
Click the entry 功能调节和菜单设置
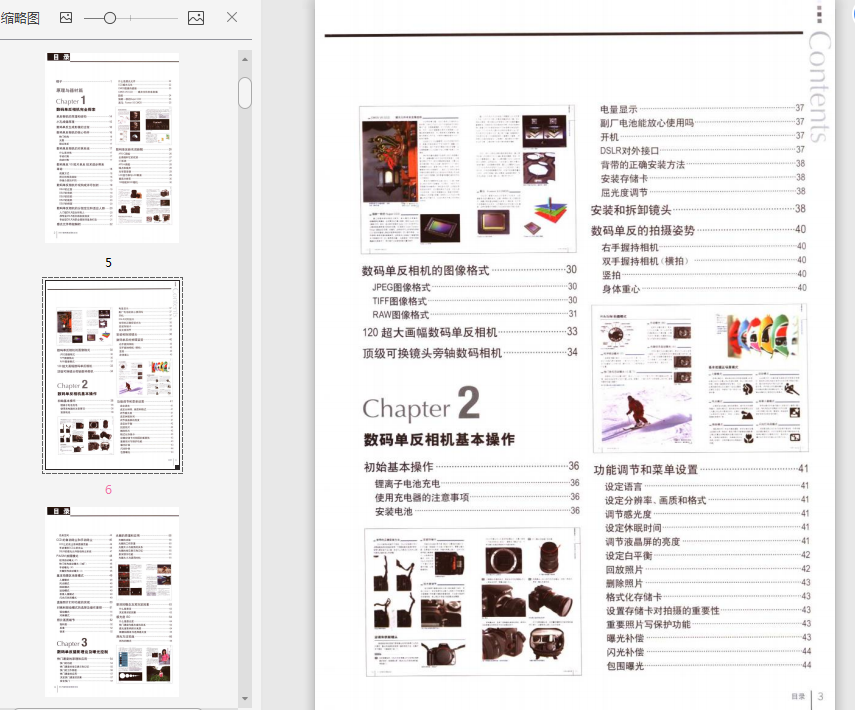point(646,470)
